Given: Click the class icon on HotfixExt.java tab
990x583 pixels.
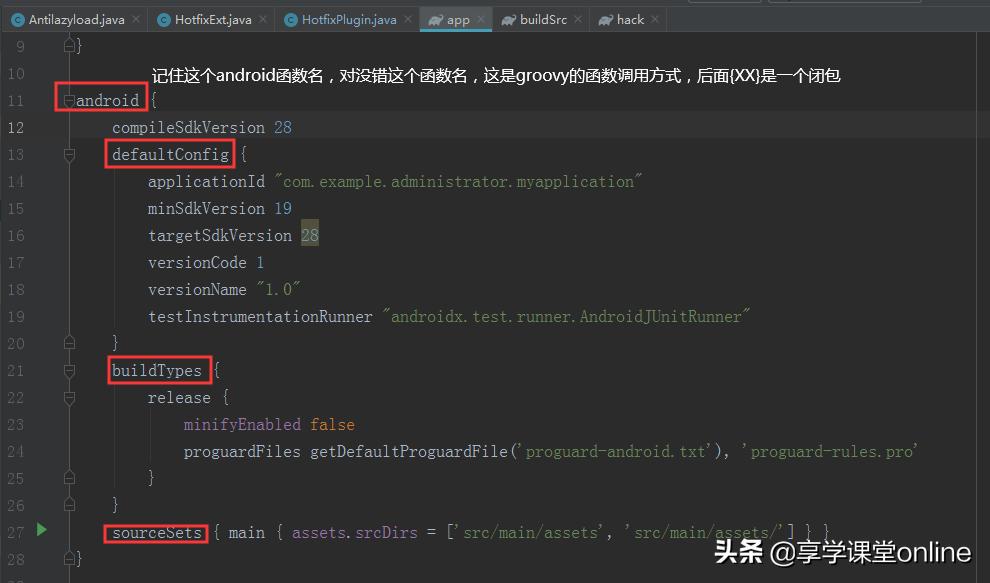Looking at the screenshot, I should (165, 18).
